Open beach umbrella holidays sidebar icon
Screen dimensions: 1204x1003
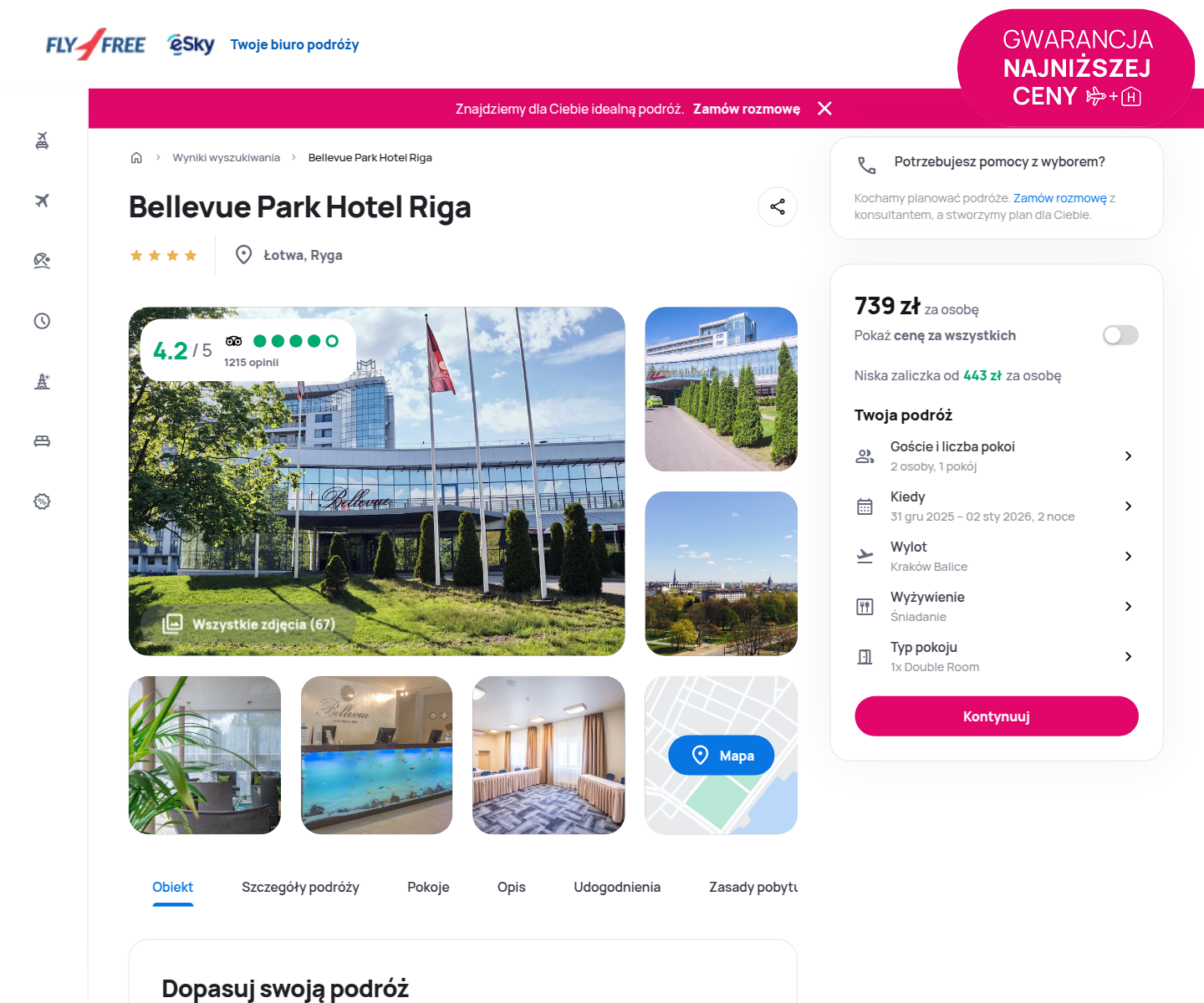(42, 261)
